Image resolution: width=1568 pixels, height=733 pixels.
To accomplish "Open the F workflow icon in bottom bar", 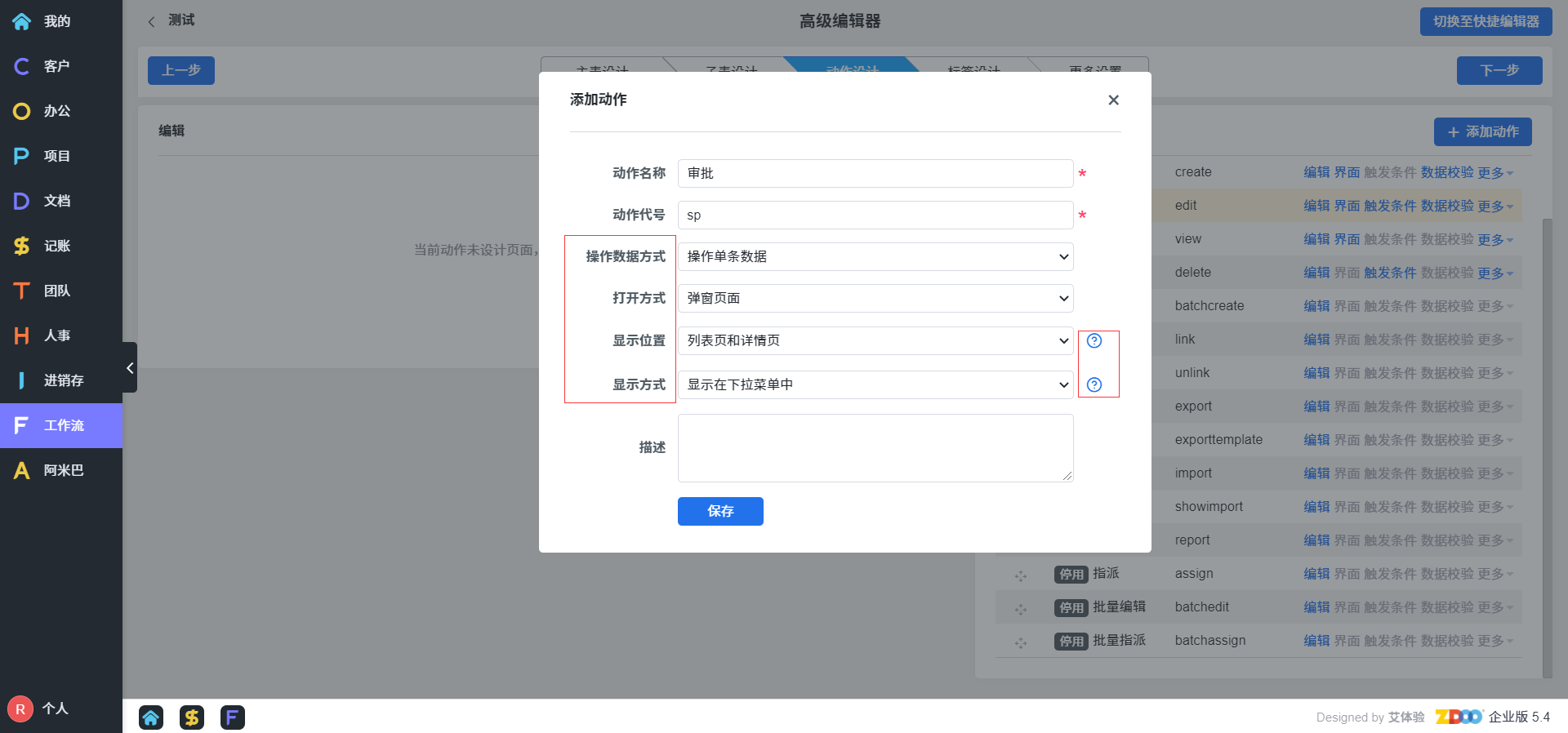I will pos(233,717).
